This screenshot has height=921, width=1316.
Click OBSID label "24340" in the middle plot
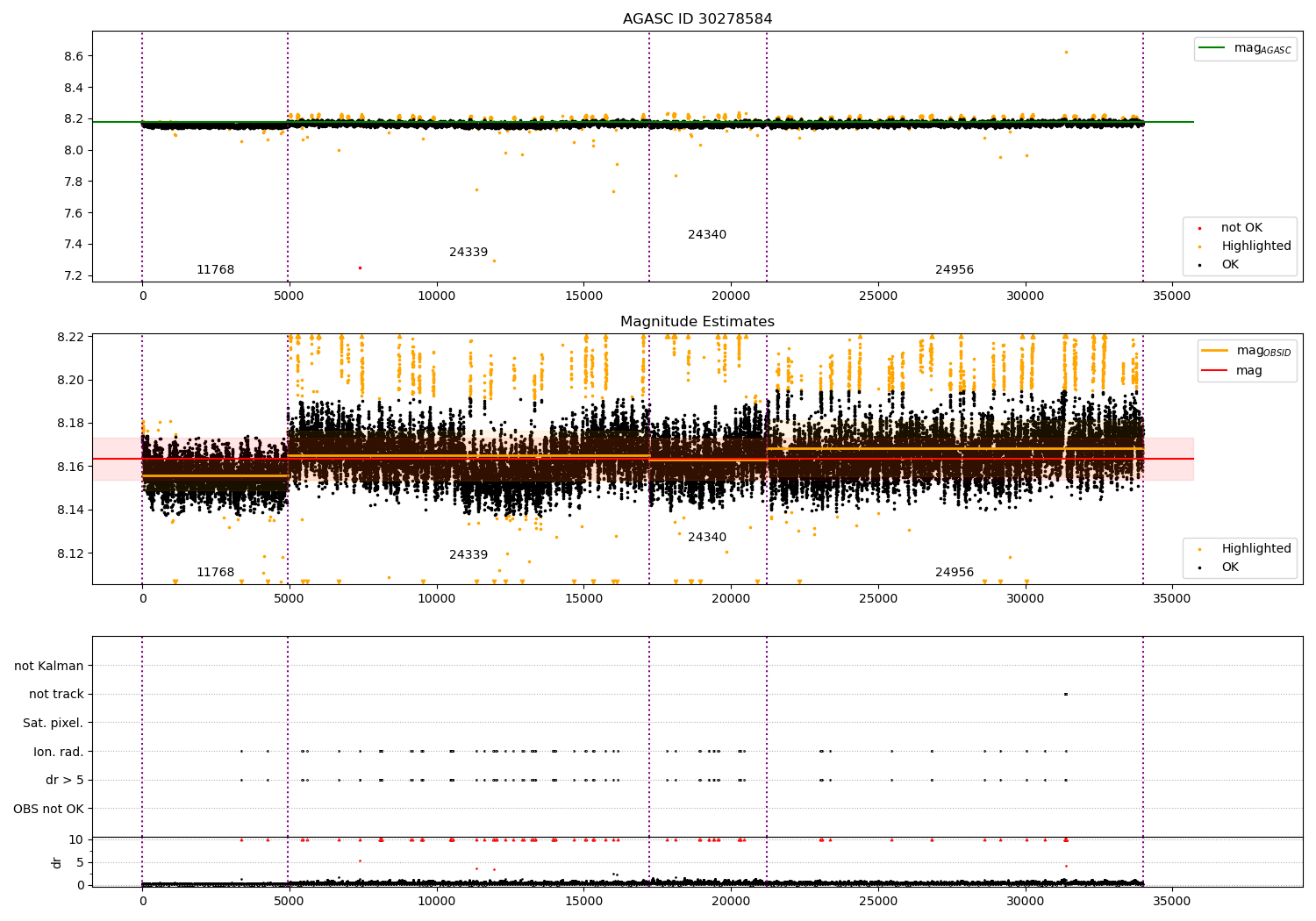(x=707, y=538)
